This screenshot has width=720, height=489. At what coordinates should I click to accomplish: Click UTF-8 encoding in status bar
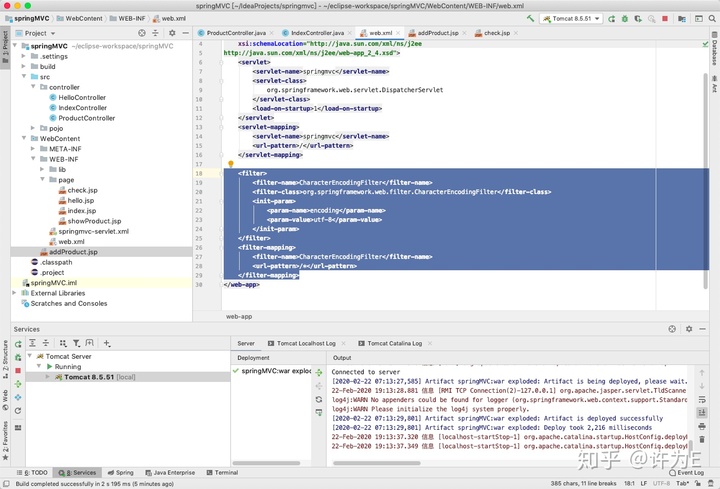[x=661, y=483]
